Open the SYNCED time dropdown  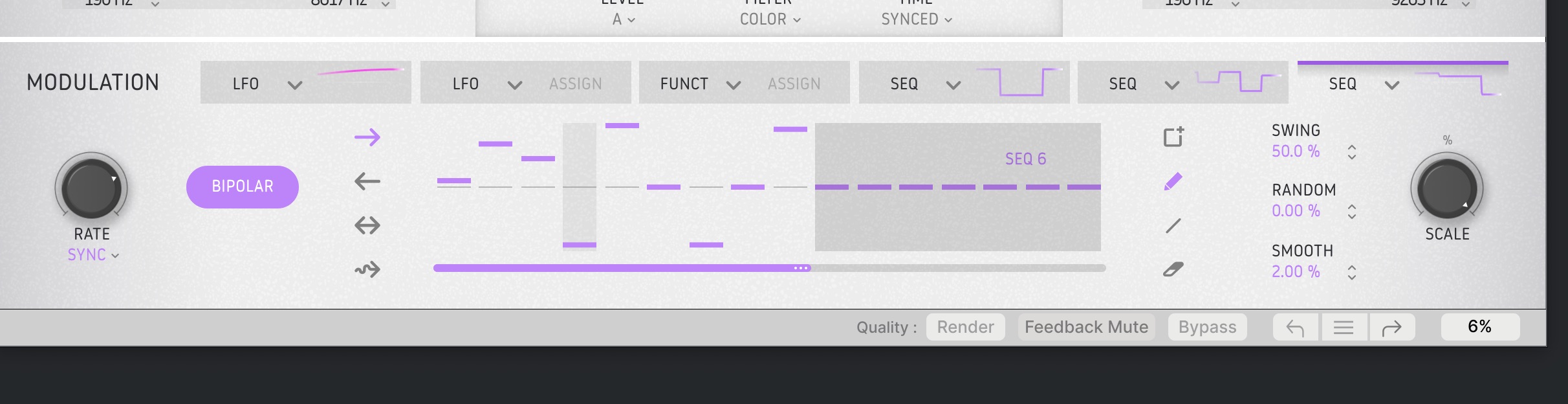pos(917,19)
